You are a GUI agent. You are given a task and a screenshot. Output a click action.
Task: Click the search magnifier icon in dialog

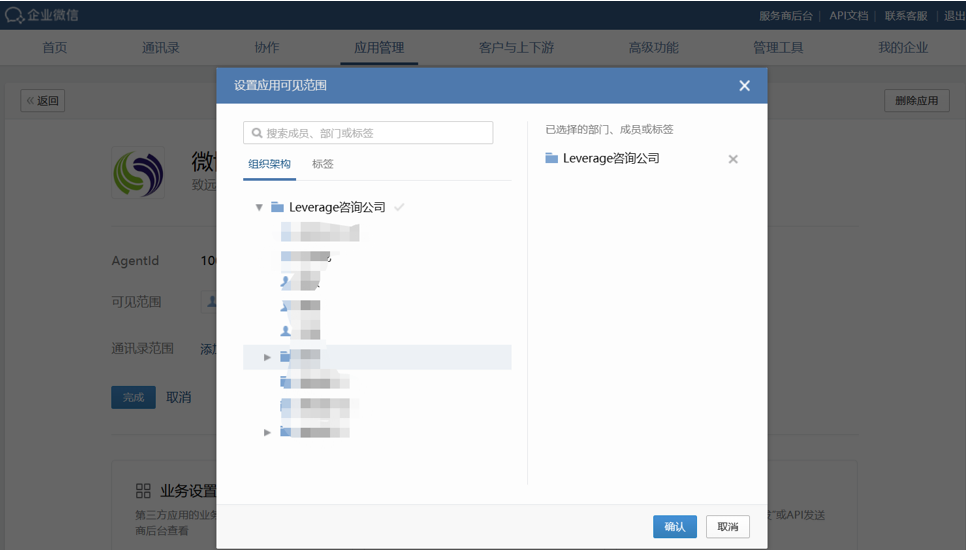pos(257,133)
